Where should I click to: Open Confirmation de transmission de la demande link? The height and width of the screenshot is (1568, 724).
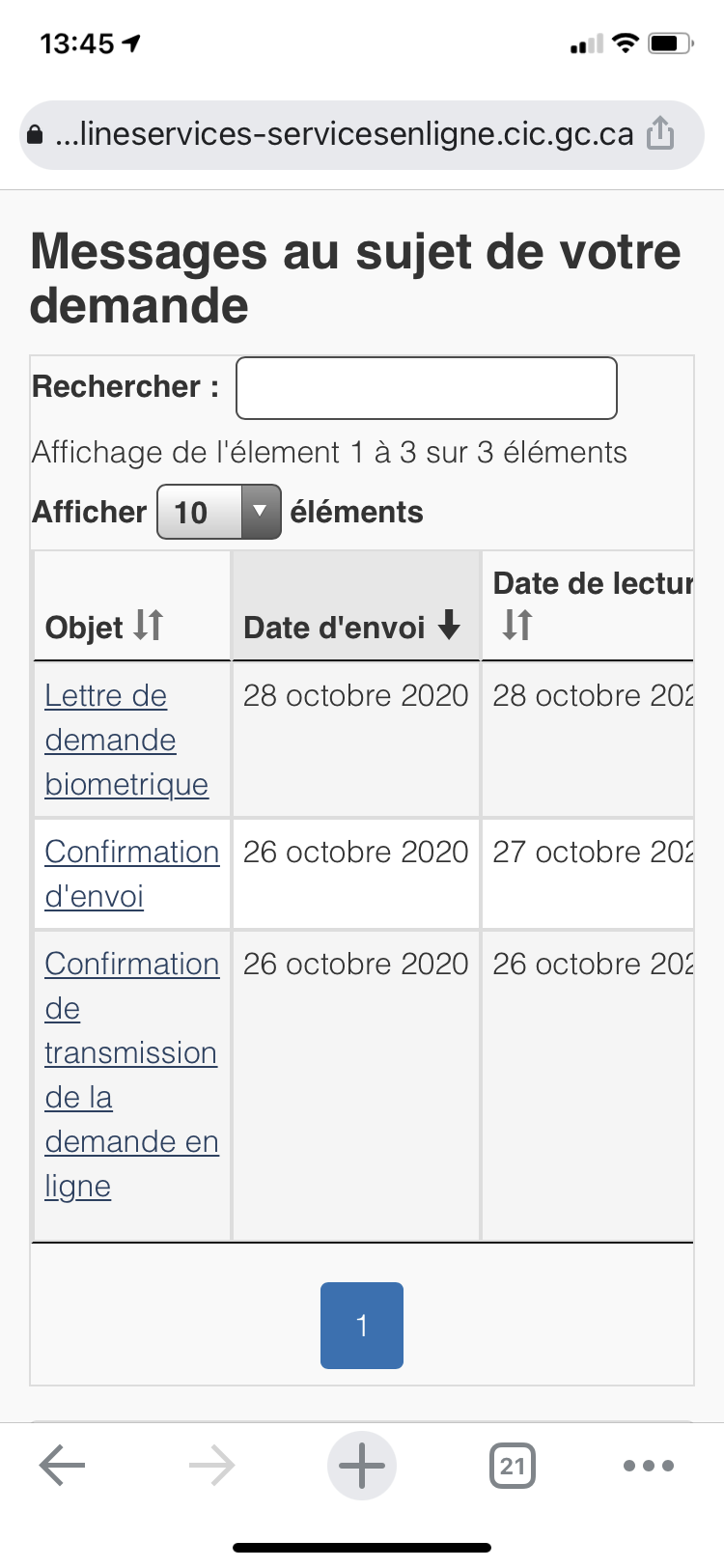(x=131, y=1074)
